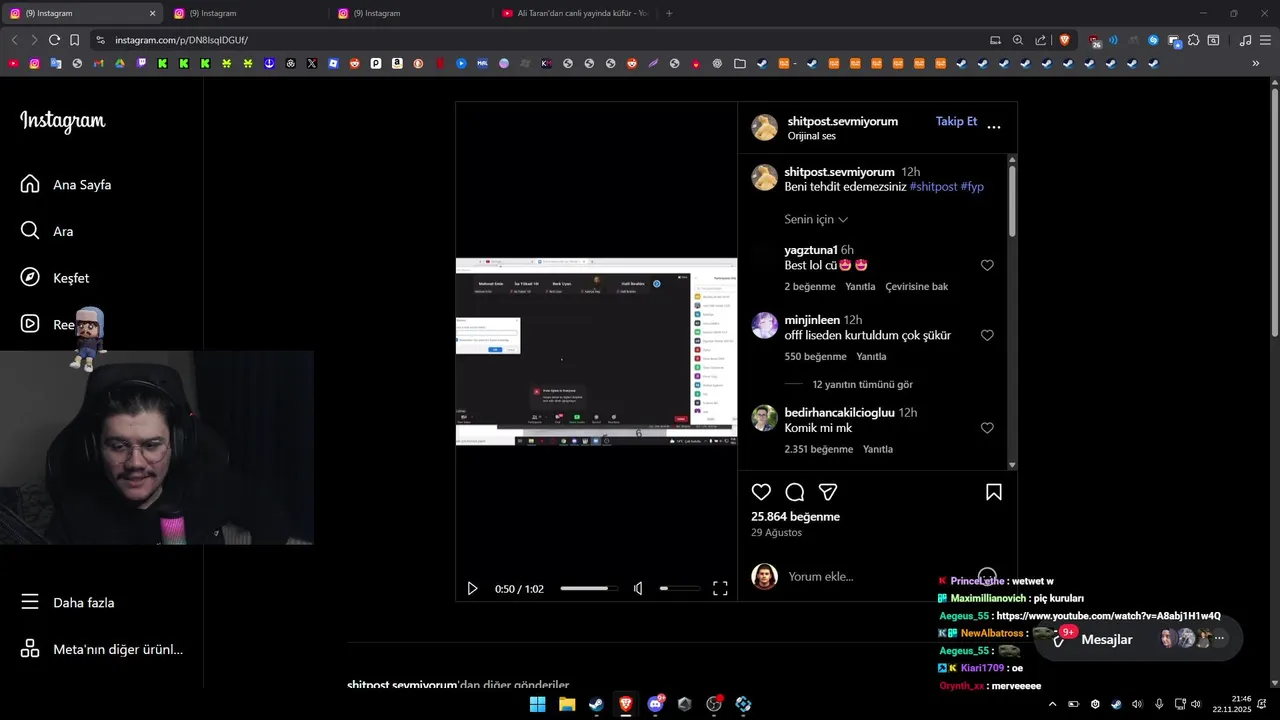The width and height of the screenshot is (1280, 720).
Task: Open the browser hamburger menu
Action: click(x=1265, y=40)
